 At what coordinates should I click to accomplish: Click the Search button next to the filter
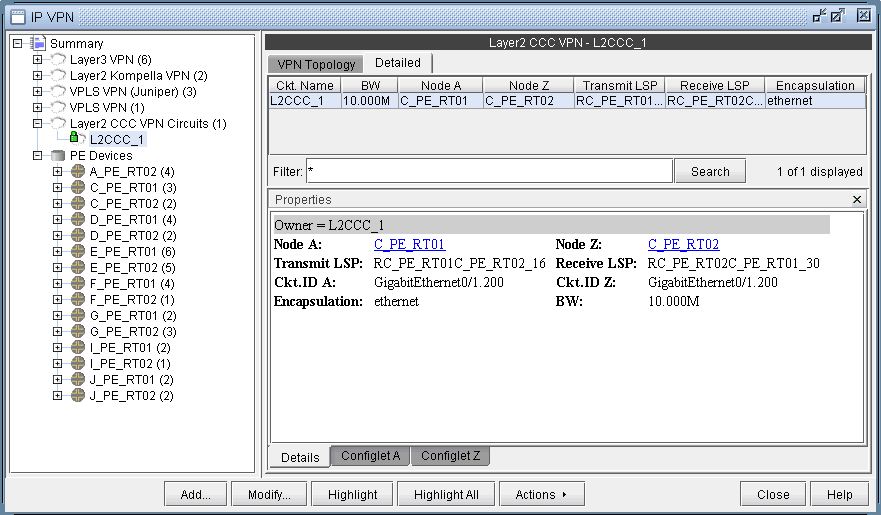click(710, 171)
